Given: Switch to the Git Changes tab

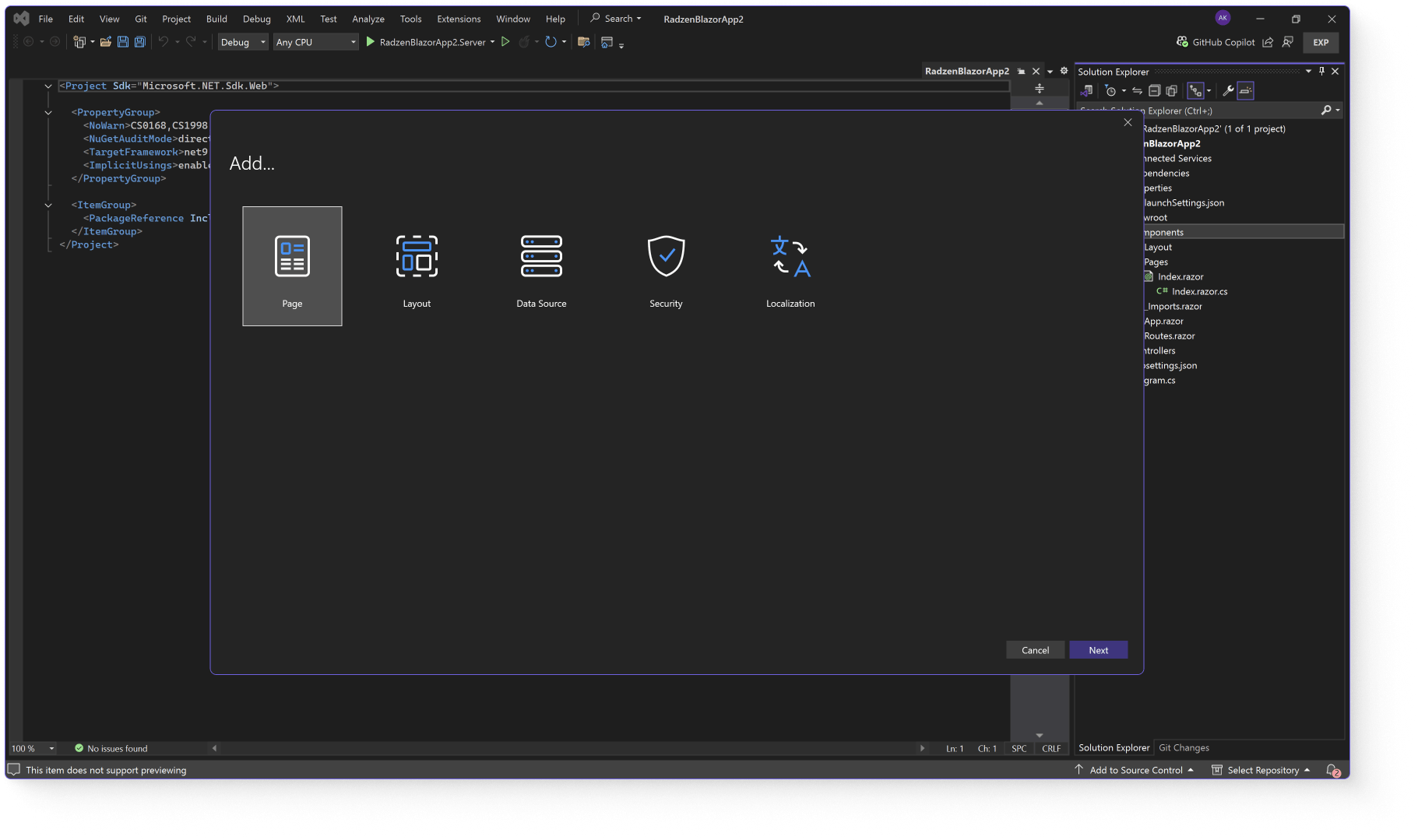Looking at the screenshot, I should pyautogui.click(x=1184, y=747).
